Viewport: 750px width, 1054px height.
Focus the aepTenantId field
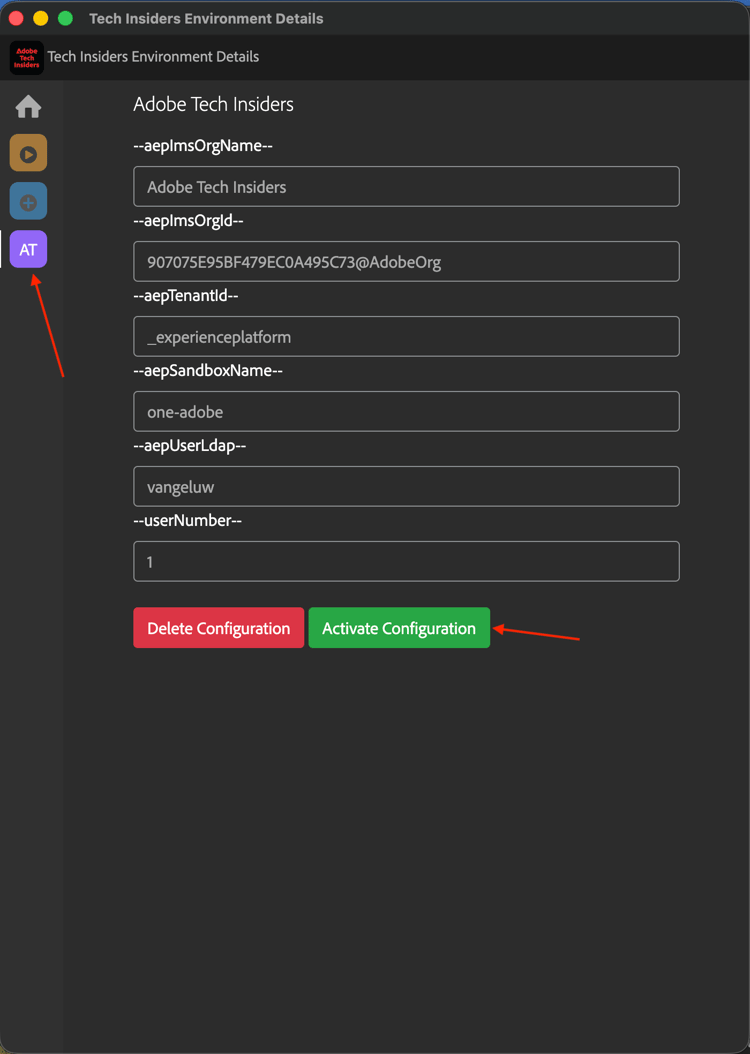tap(407, 336)
